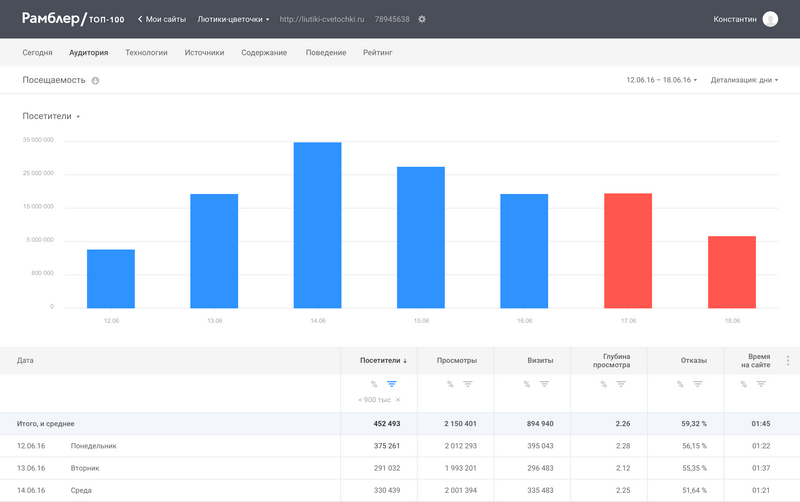Open table options three-dot menu

point(788,360)
